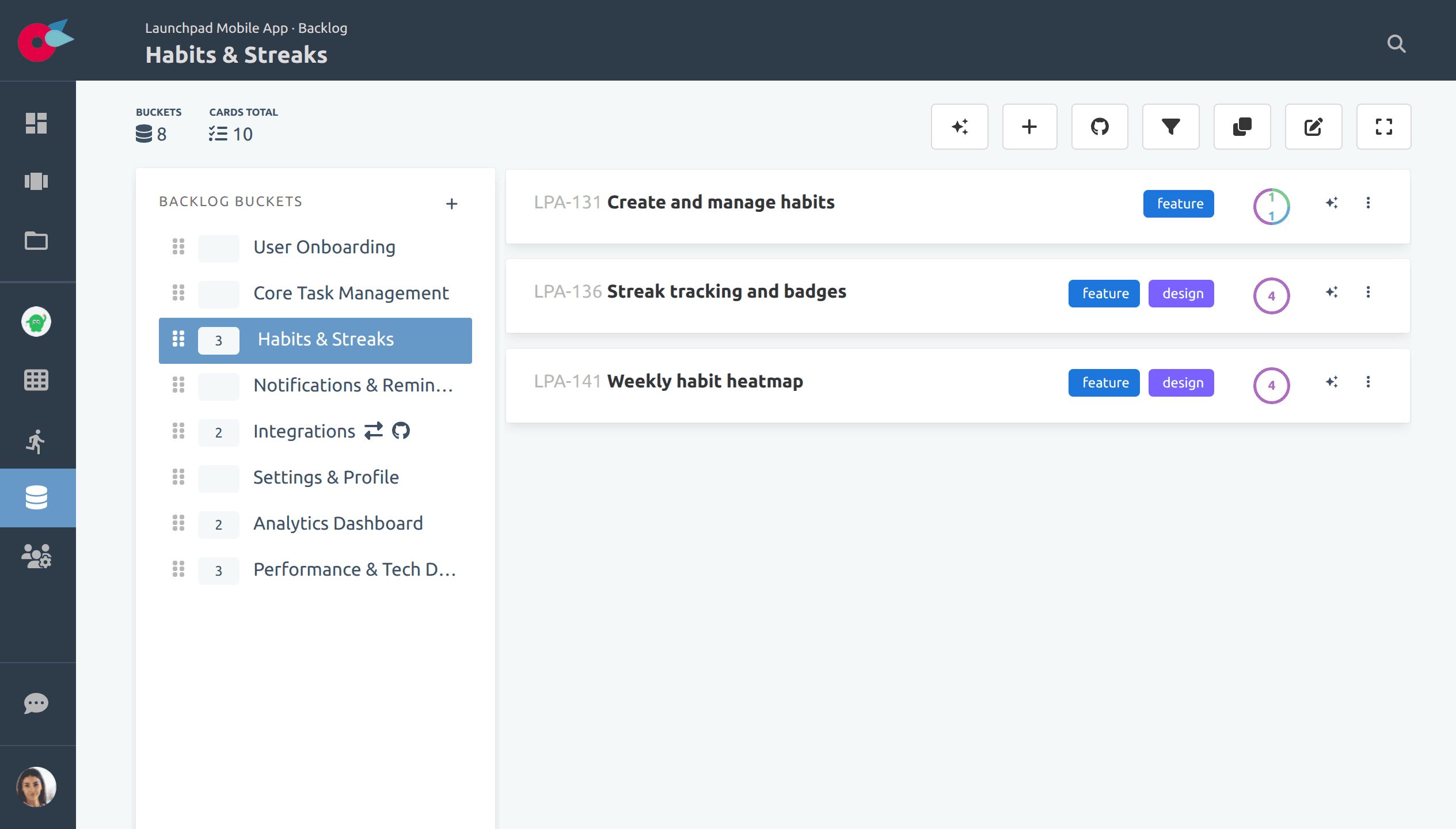
Task: Open options for the Streak tracking card
Action: coord(1368,292)
